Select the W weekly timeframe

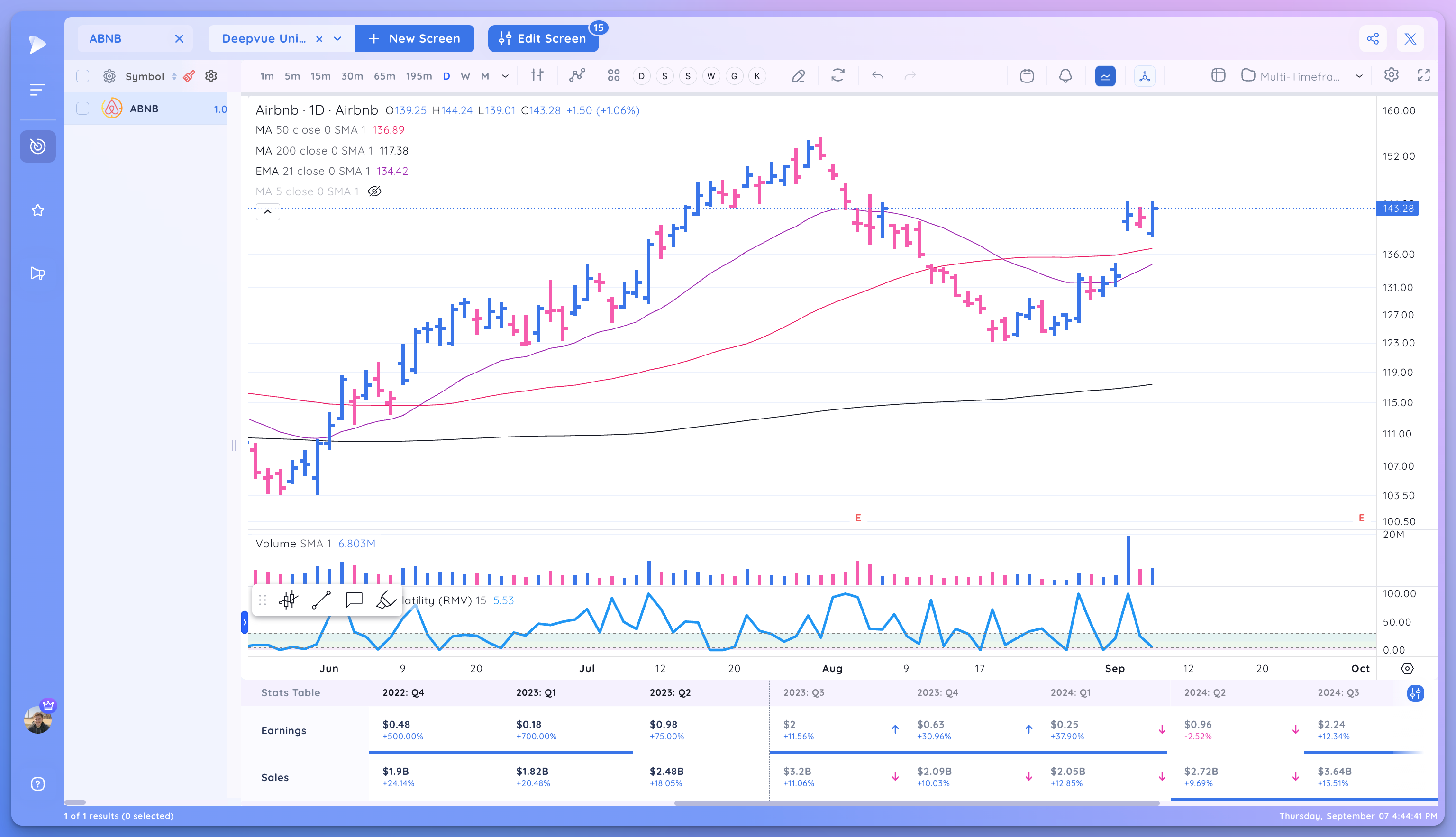465,76
